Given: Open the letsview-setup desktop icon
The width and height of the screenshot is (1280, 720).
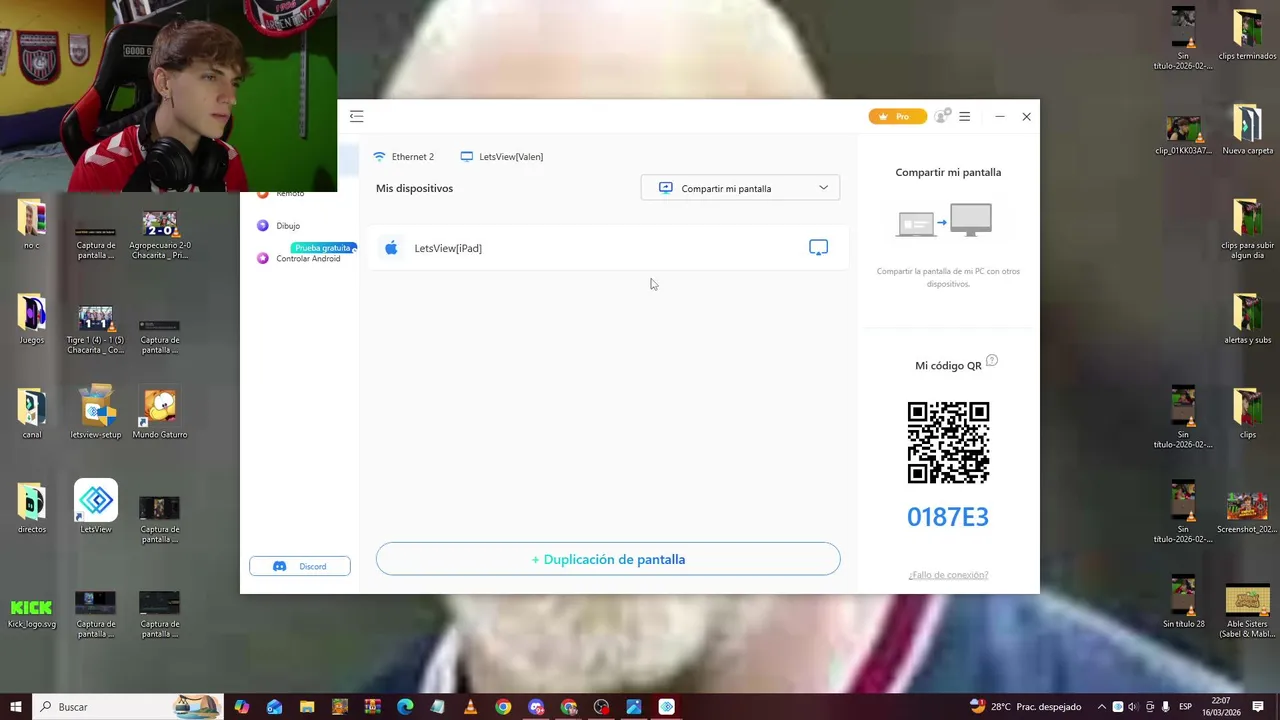Looking at the screenshot, I should tap(96, 413).
